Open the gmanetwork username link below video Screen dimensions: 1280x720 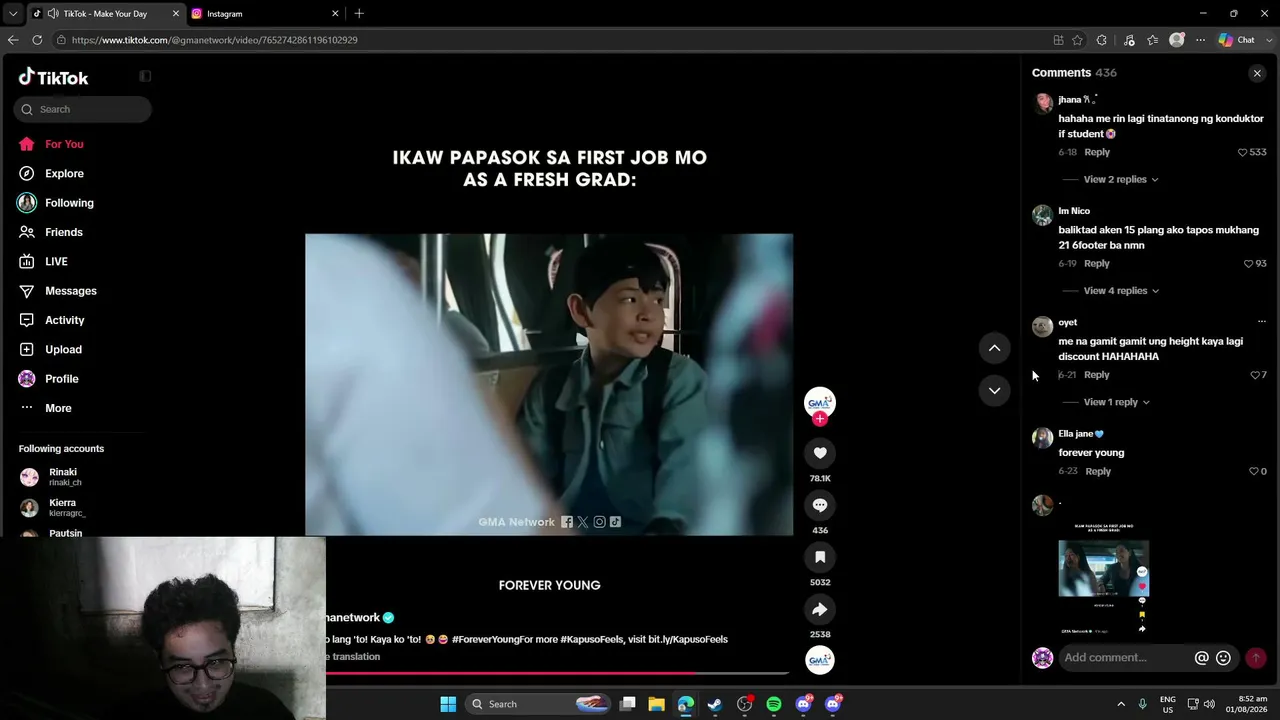(x=351, y=618)
